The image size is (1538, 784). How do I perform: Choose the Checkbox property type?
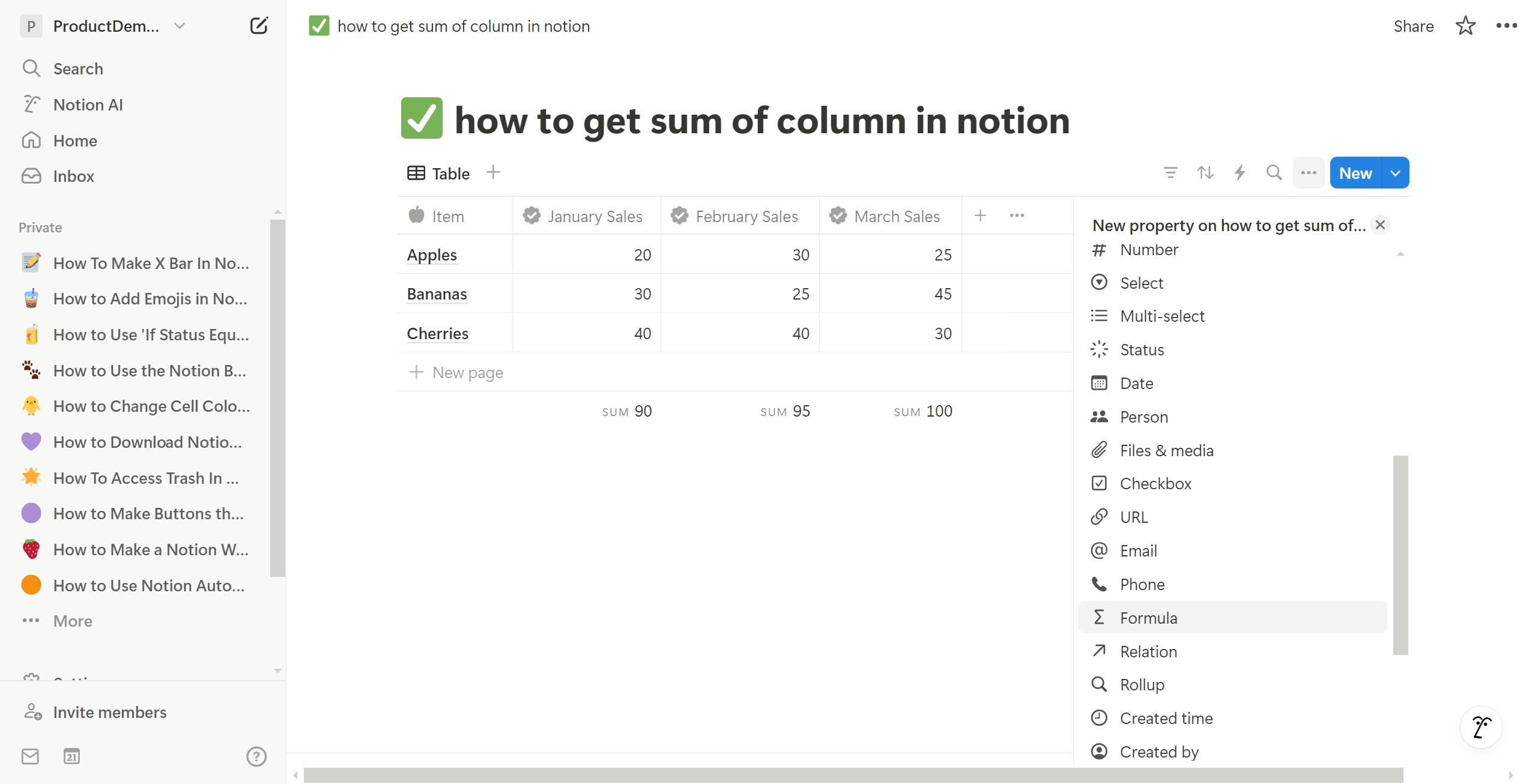coord(1232,483)
